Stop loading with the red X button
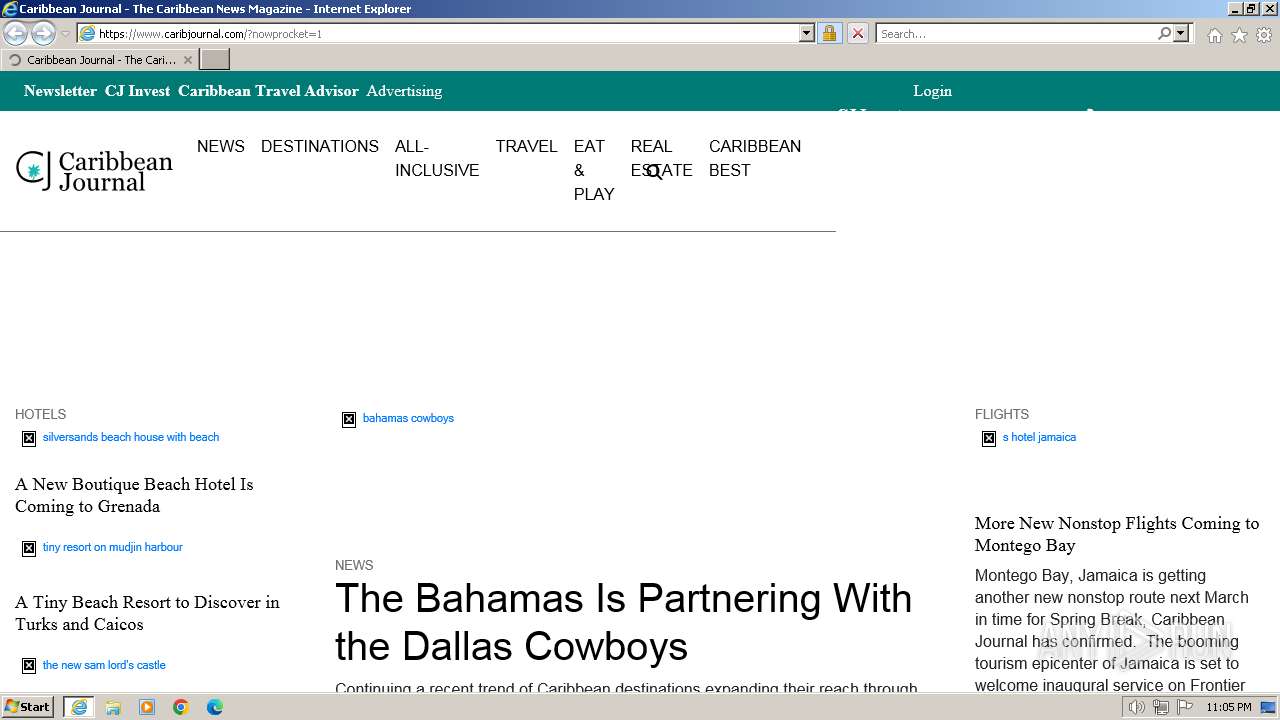The height and width of the screenshot is (720, 1280). (x=857, y=33)
